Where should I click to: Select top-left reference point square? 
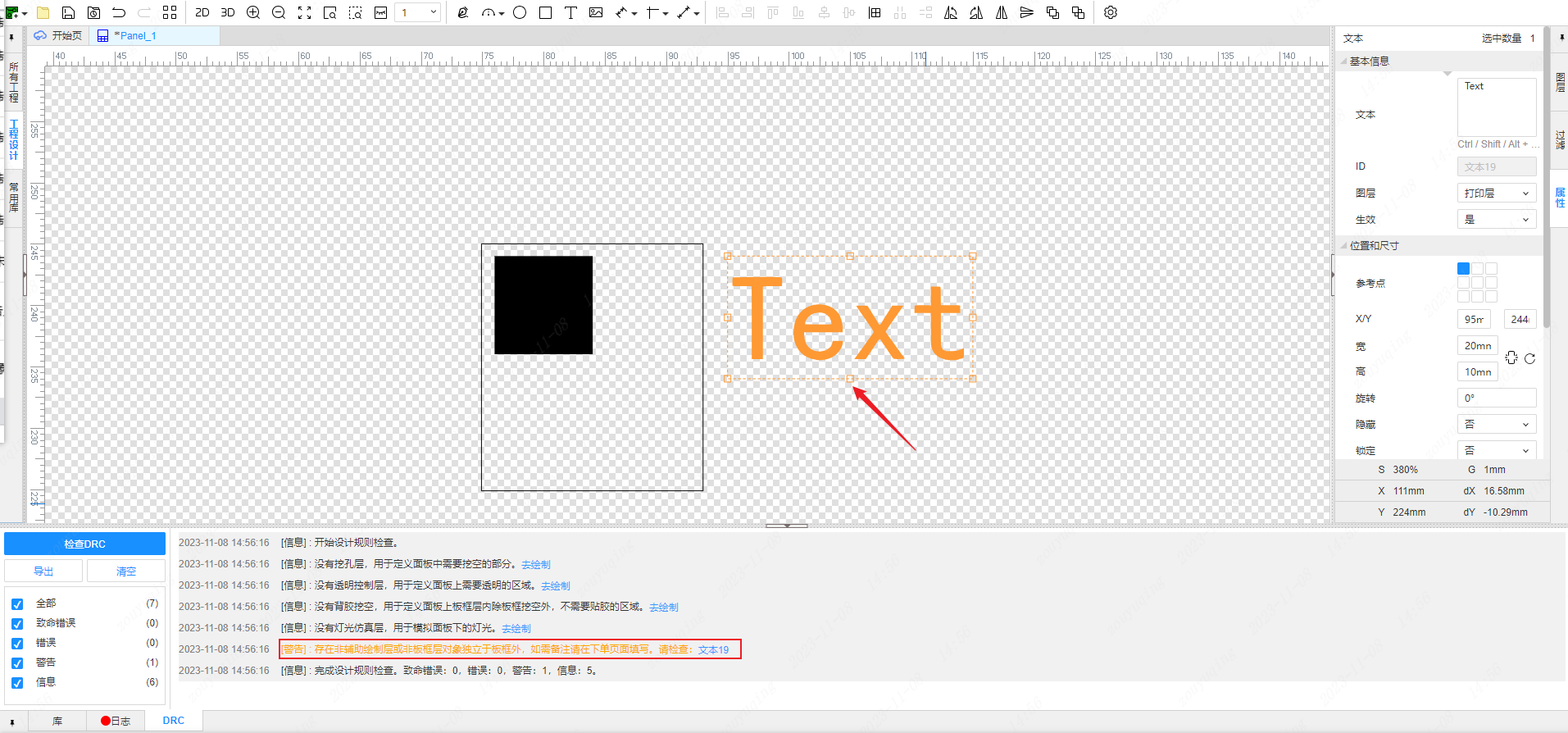coord(1463,268)
